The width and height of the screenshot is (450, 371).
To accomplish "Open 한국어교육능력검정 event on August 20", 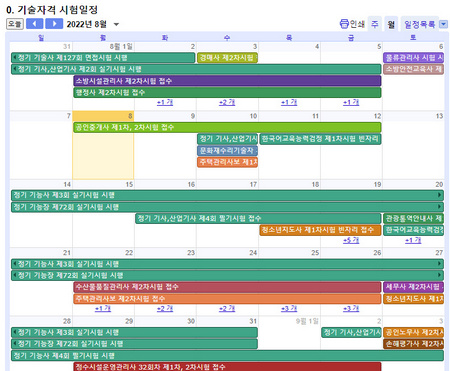I will pos(413,230).
